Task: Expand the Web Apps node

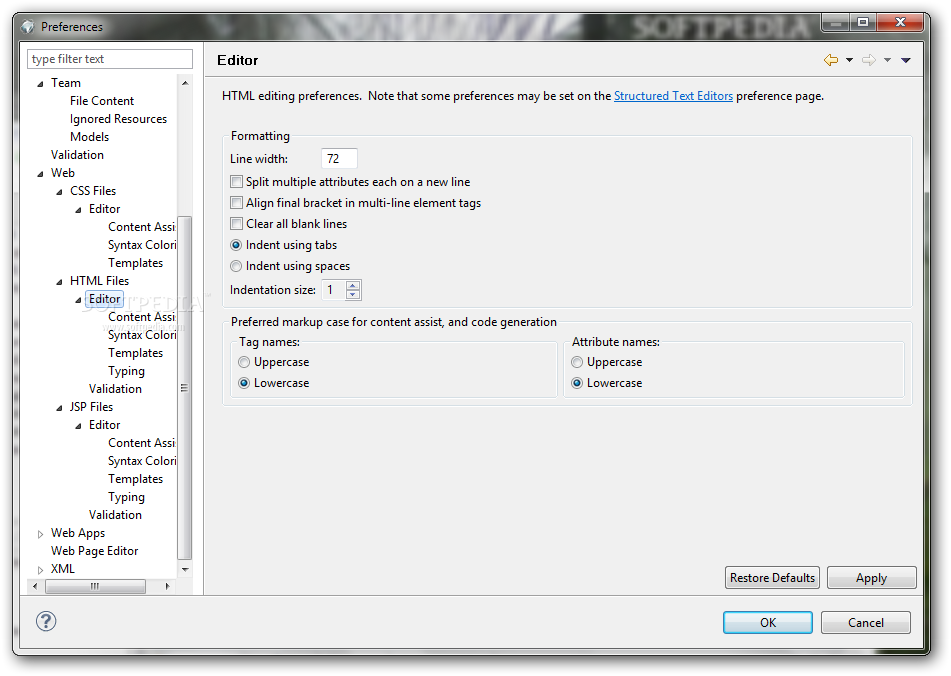Action: point(40,534)
